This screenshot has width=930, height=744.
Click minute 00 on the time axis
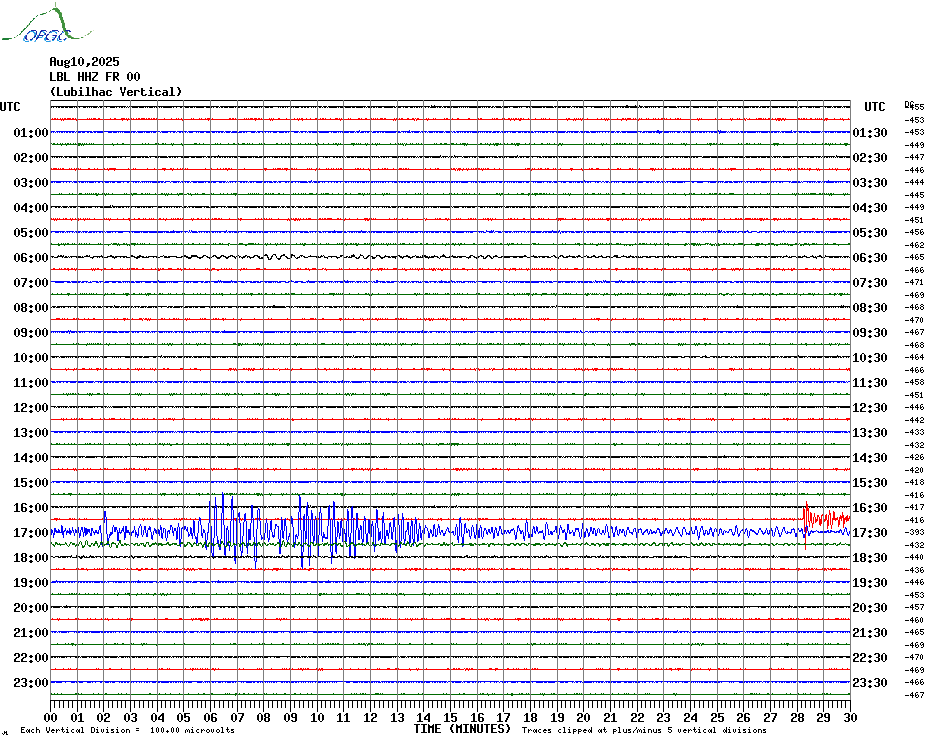click(51, 717)
